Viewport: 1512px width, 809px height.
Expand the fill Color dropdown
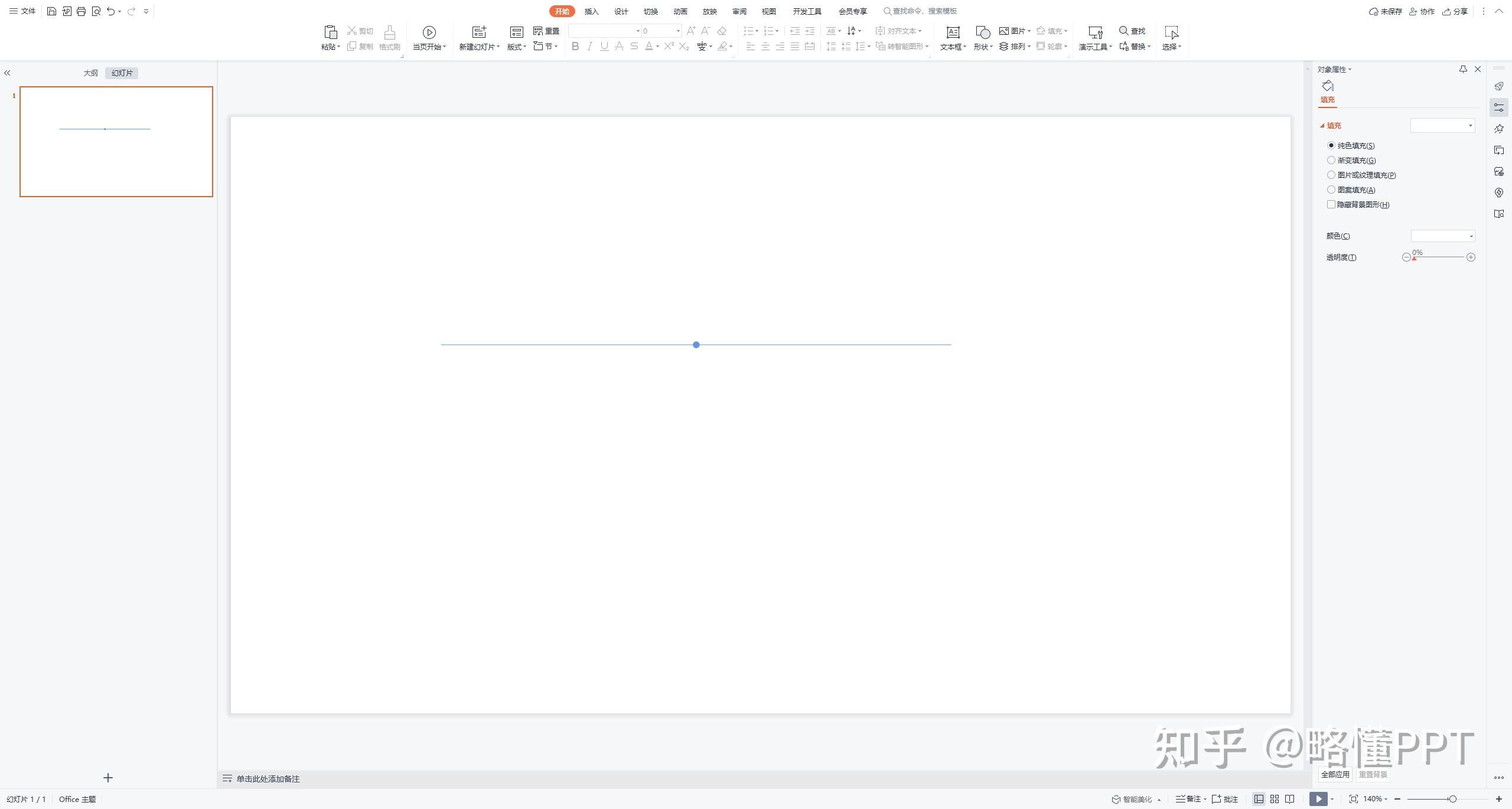[x=1471, y=236]
